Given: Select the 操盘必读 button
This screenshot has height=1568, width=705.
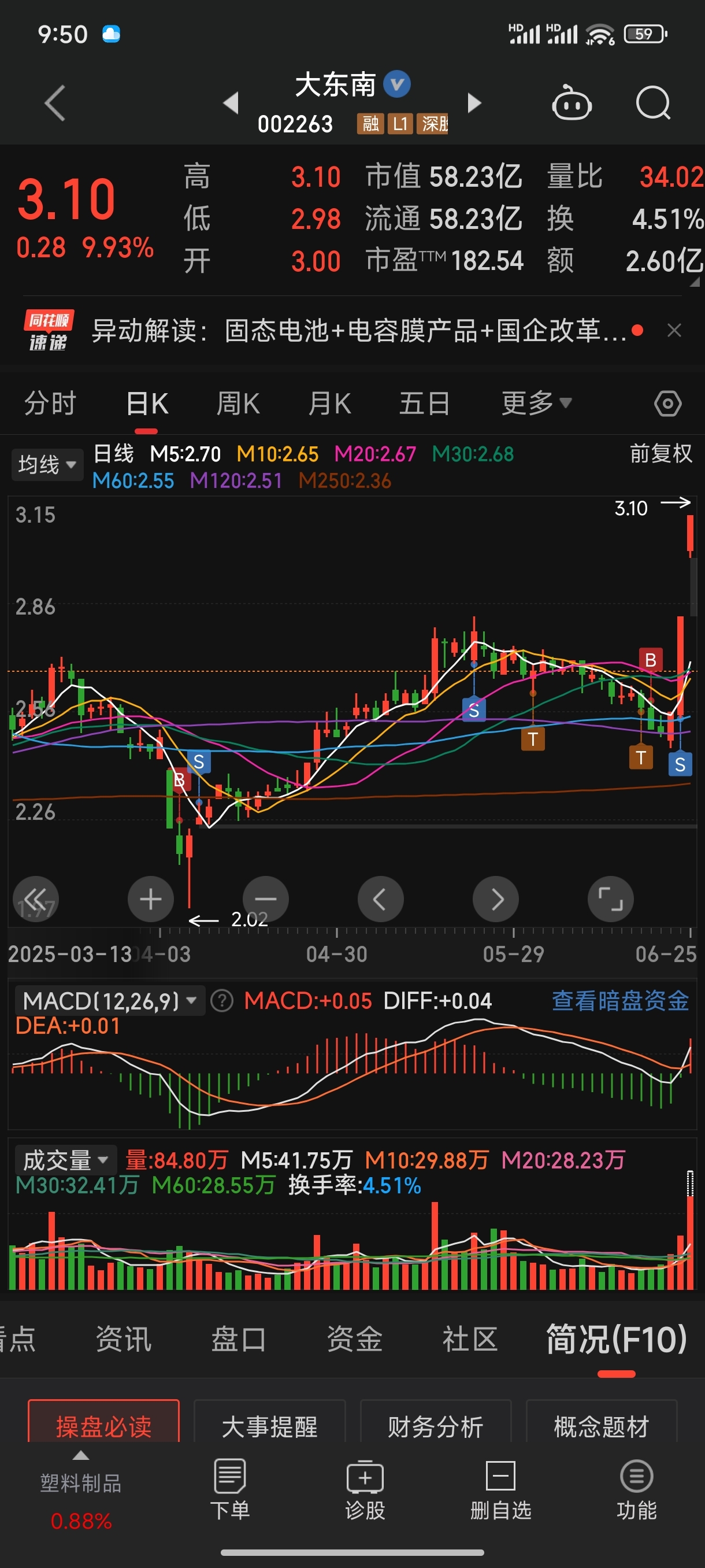Looking at the screenshot, I should [103, 1421].
